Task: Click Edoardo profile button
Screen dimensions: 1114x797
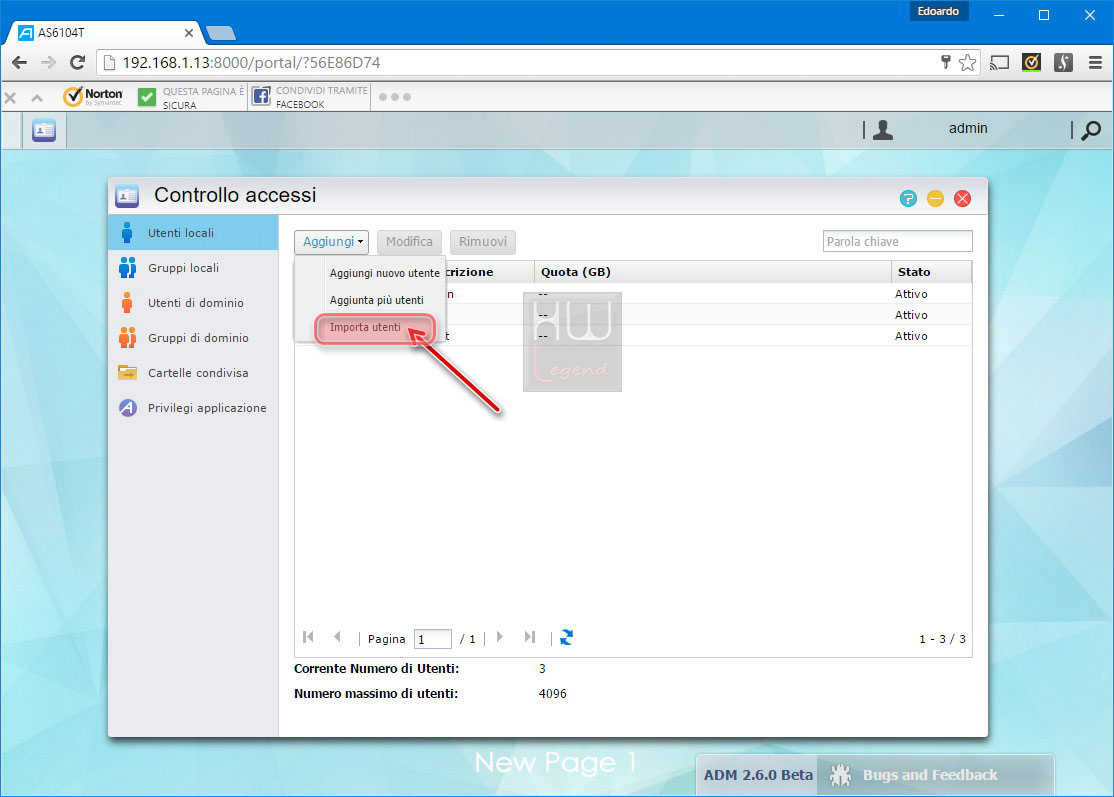Action: tap(938, 11)
